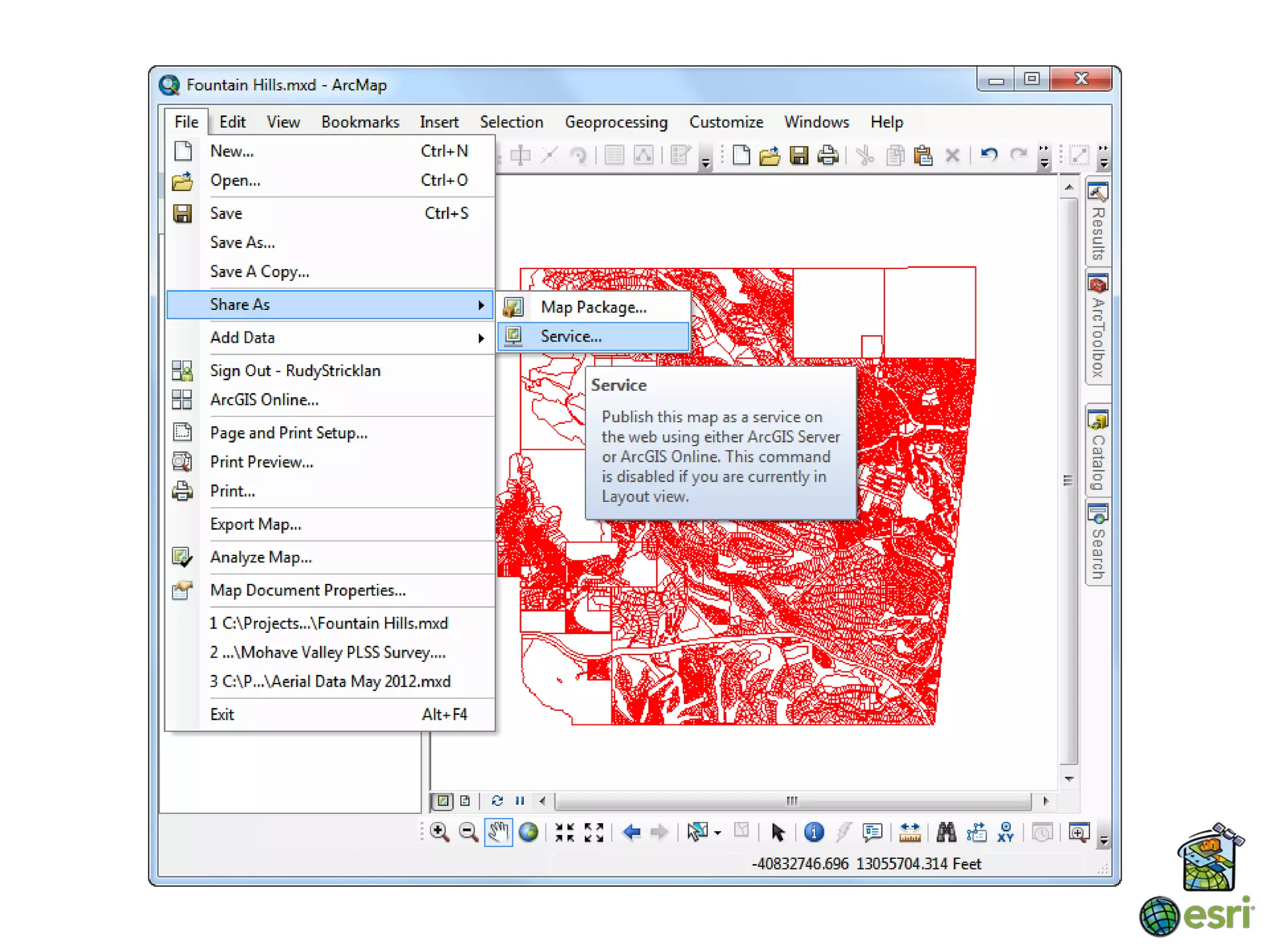Expand Tools toolbar overflow options
1270x952 pixels.
1104,839
